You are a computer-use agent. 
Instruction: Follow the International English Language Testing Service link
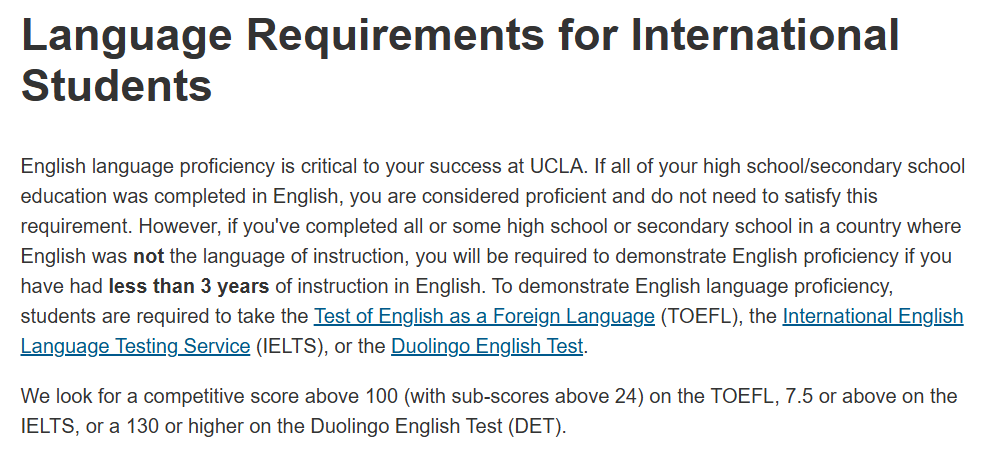point(872,317)
